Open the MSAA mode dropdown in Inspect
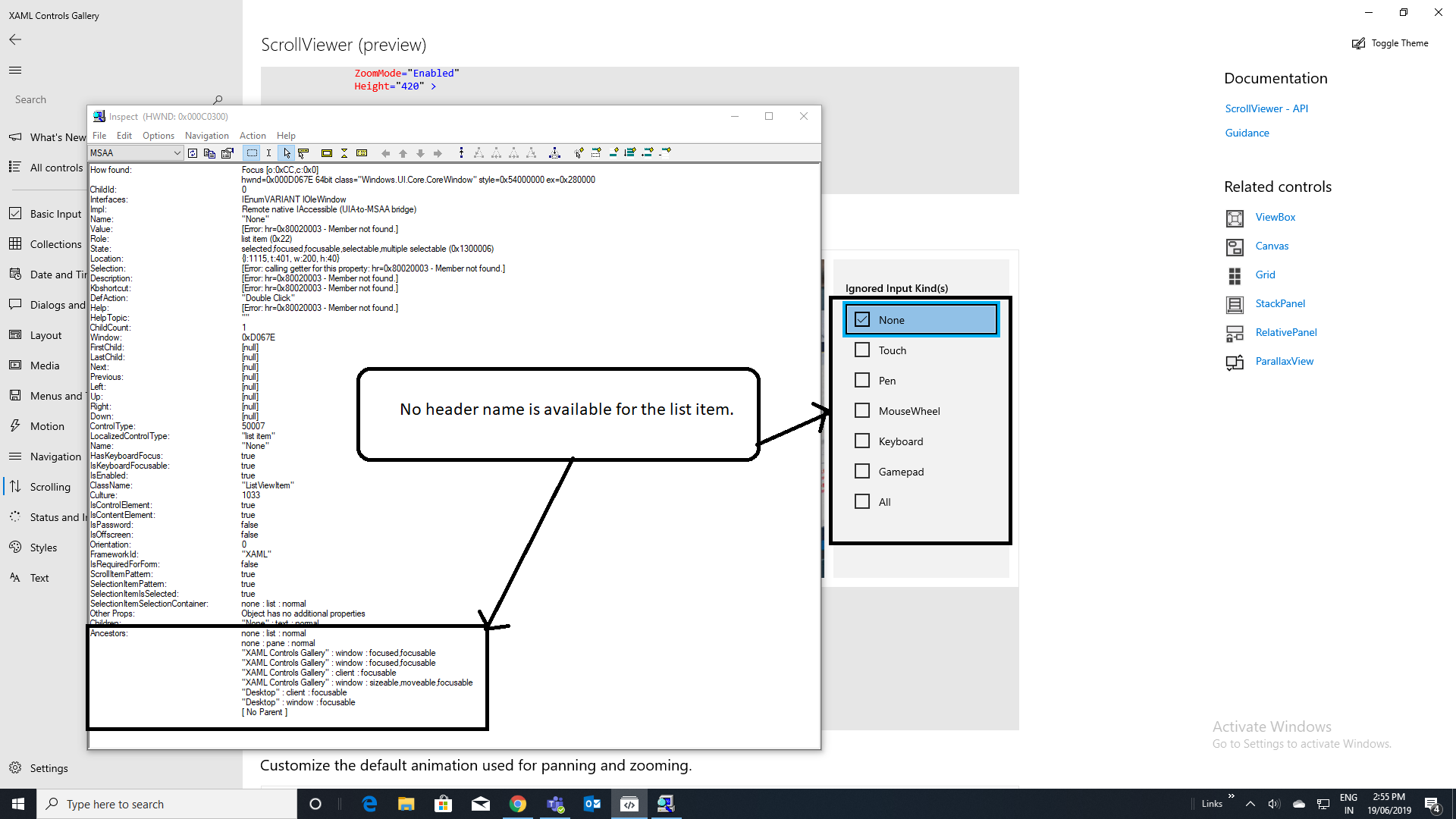Screen dimensions: 1456x819 177,152
